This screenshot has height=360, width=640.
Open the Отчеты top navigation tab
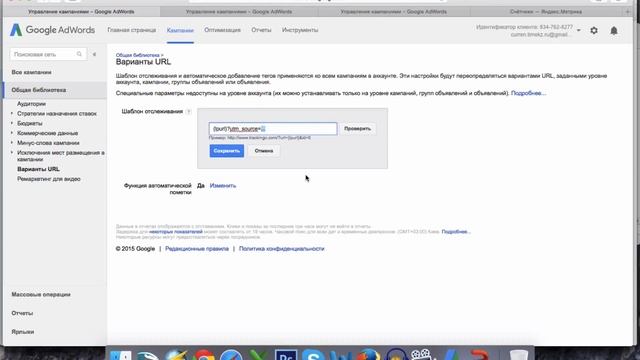(x=261, y=30)
